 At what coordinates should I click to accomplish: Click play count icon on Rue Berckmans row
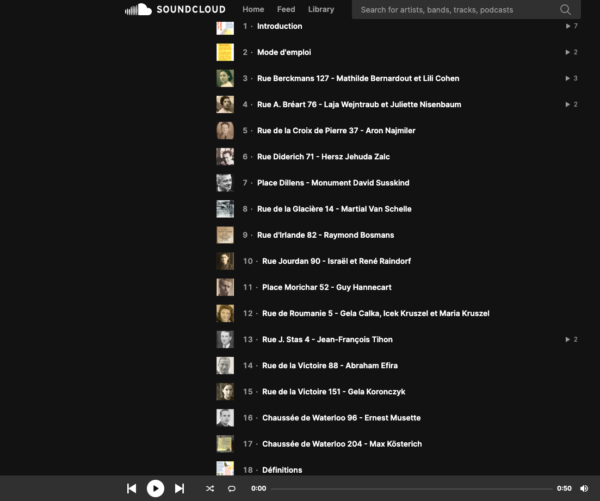[x=568, y=78]
